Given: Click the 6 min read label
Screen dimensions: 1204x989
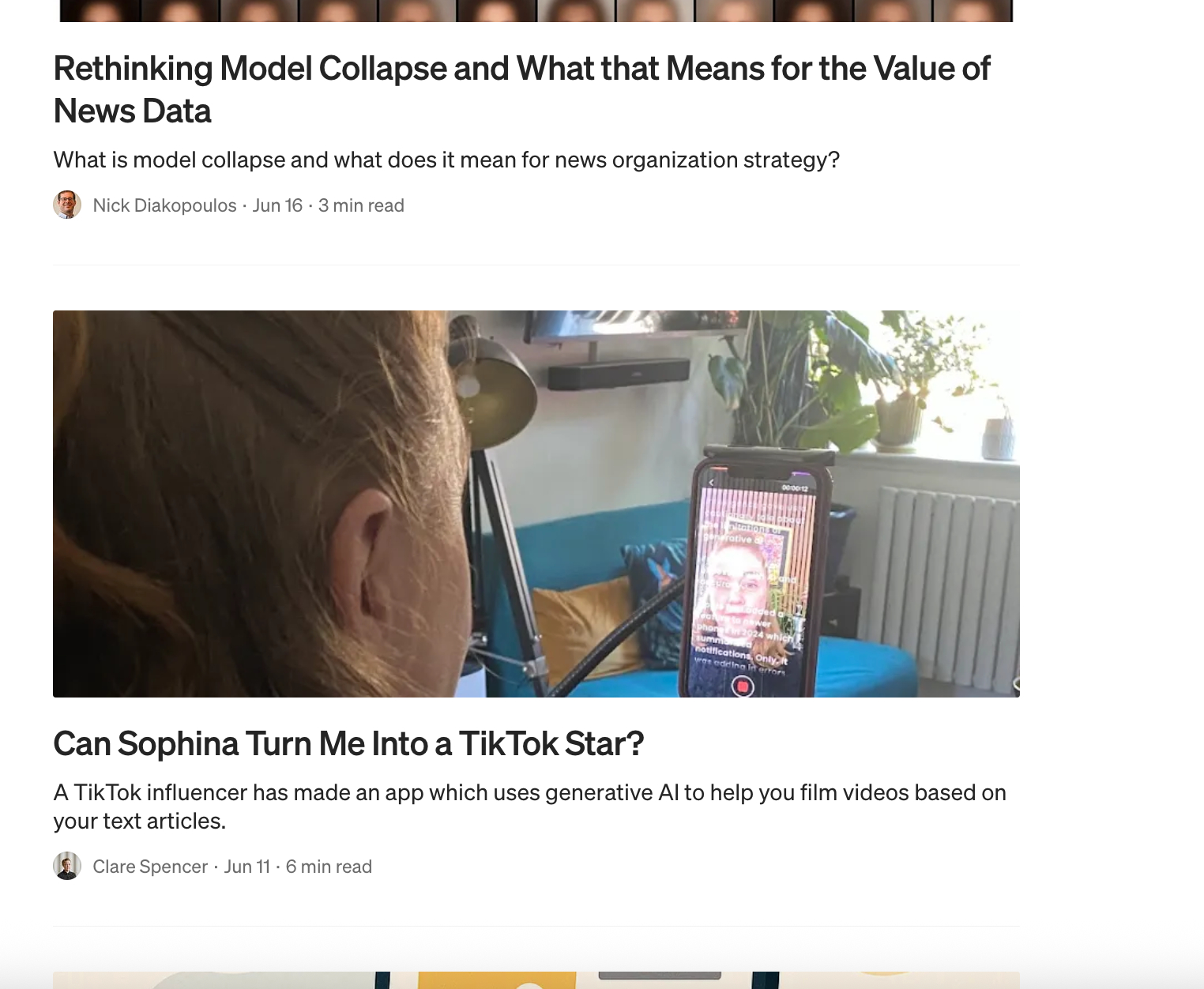Looking at the screenshot, I should point(329,867).
